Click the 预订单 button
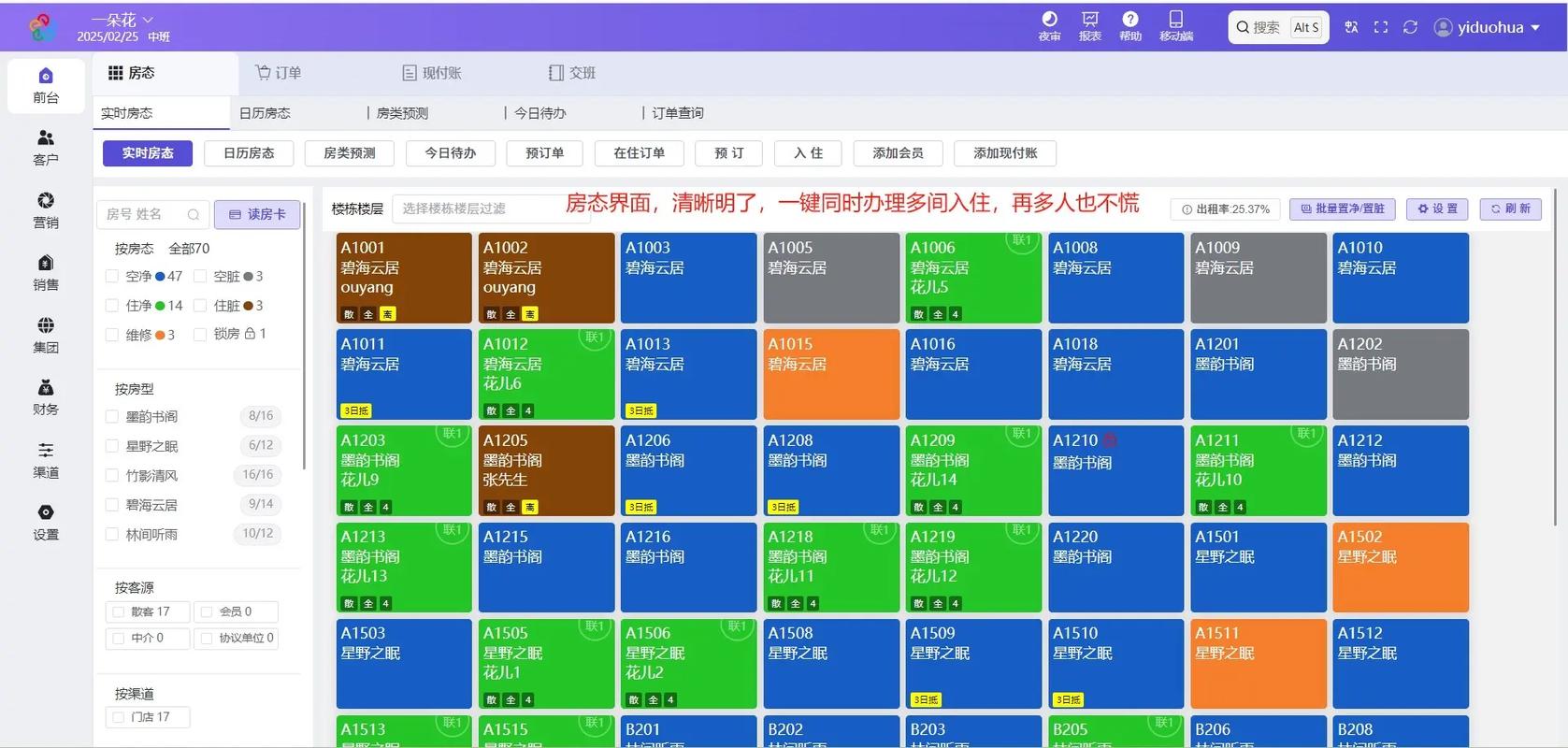The width and height of the screenshot is (1568, 748). pyautogui.click(x=544, y=153)
